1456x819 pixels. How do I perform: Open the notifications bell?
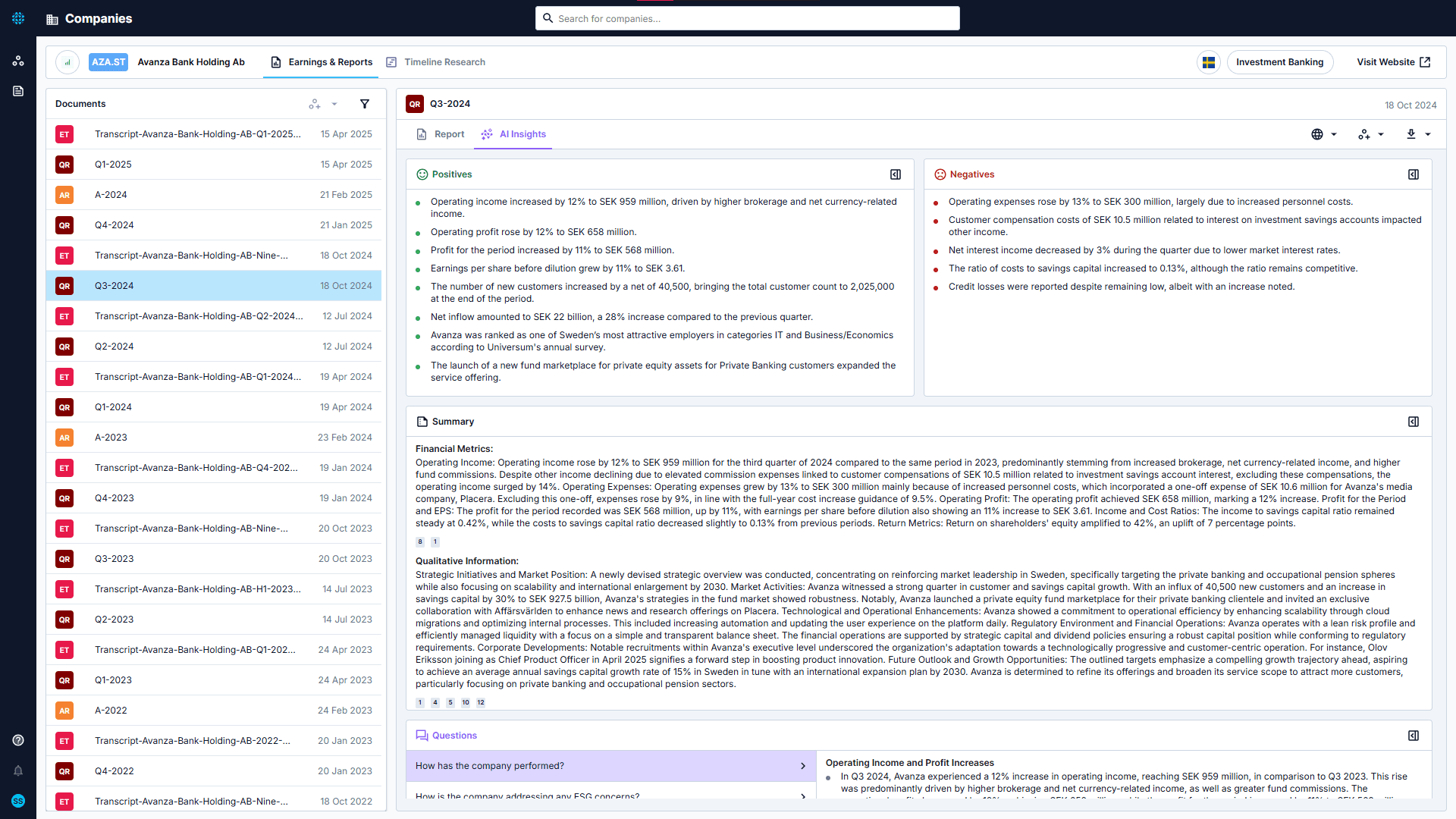click(18, 770)
